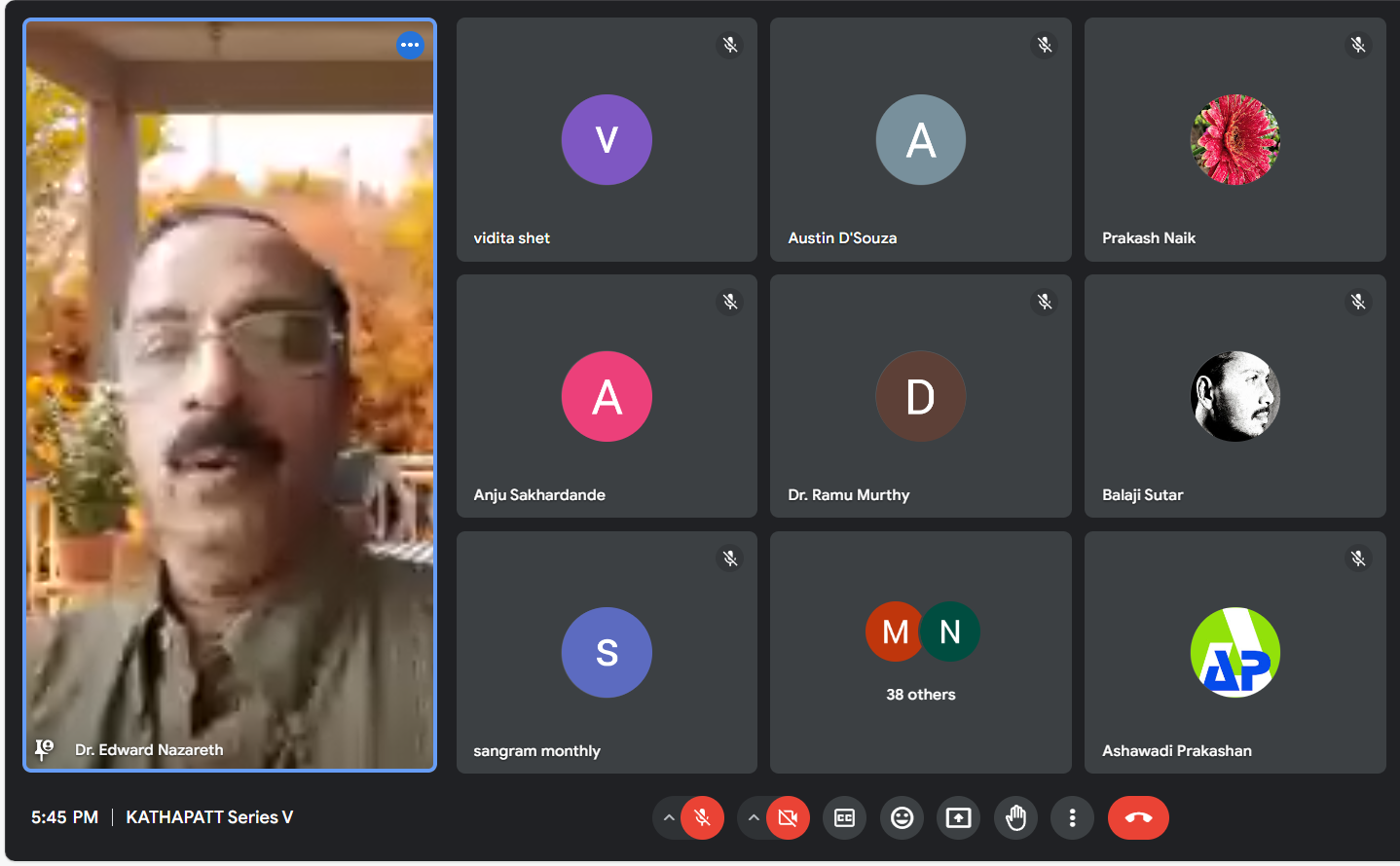Click the KATHAPATT Series V meeting title
The image size is (1400, 866).
(209, 817)
